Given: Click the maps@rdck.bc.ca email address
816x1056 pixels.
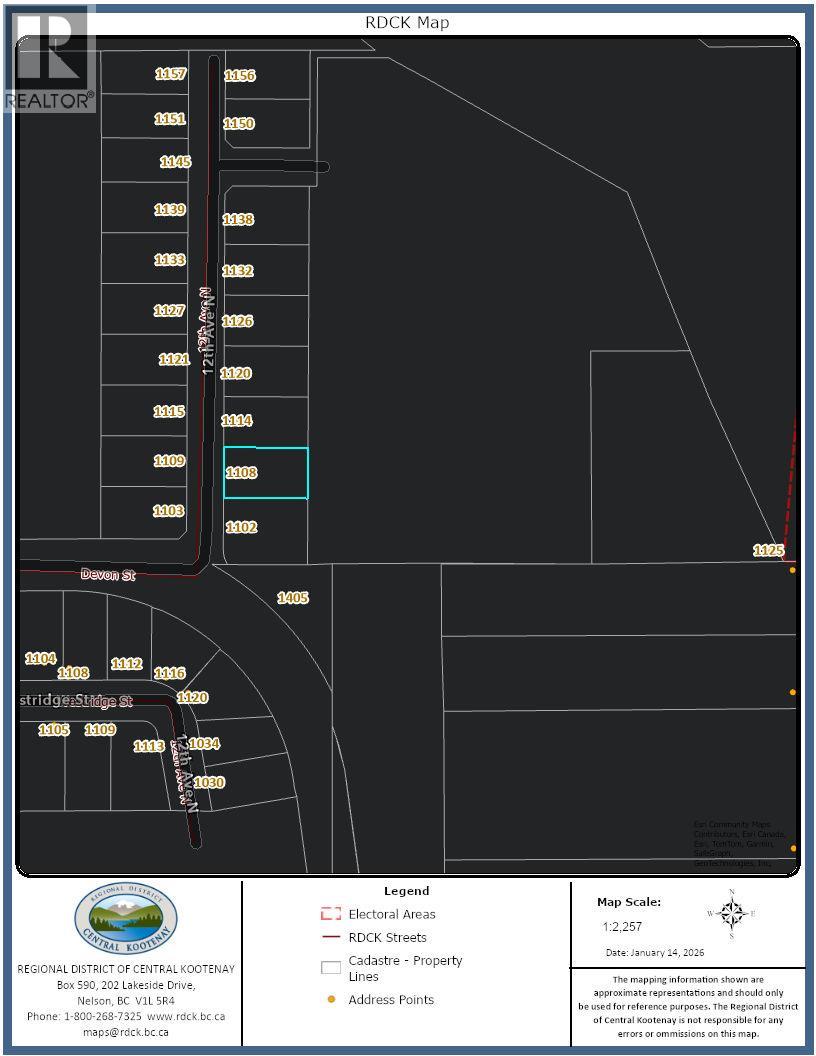Looking at the screenshot, I should click(x=126, y=1032).
